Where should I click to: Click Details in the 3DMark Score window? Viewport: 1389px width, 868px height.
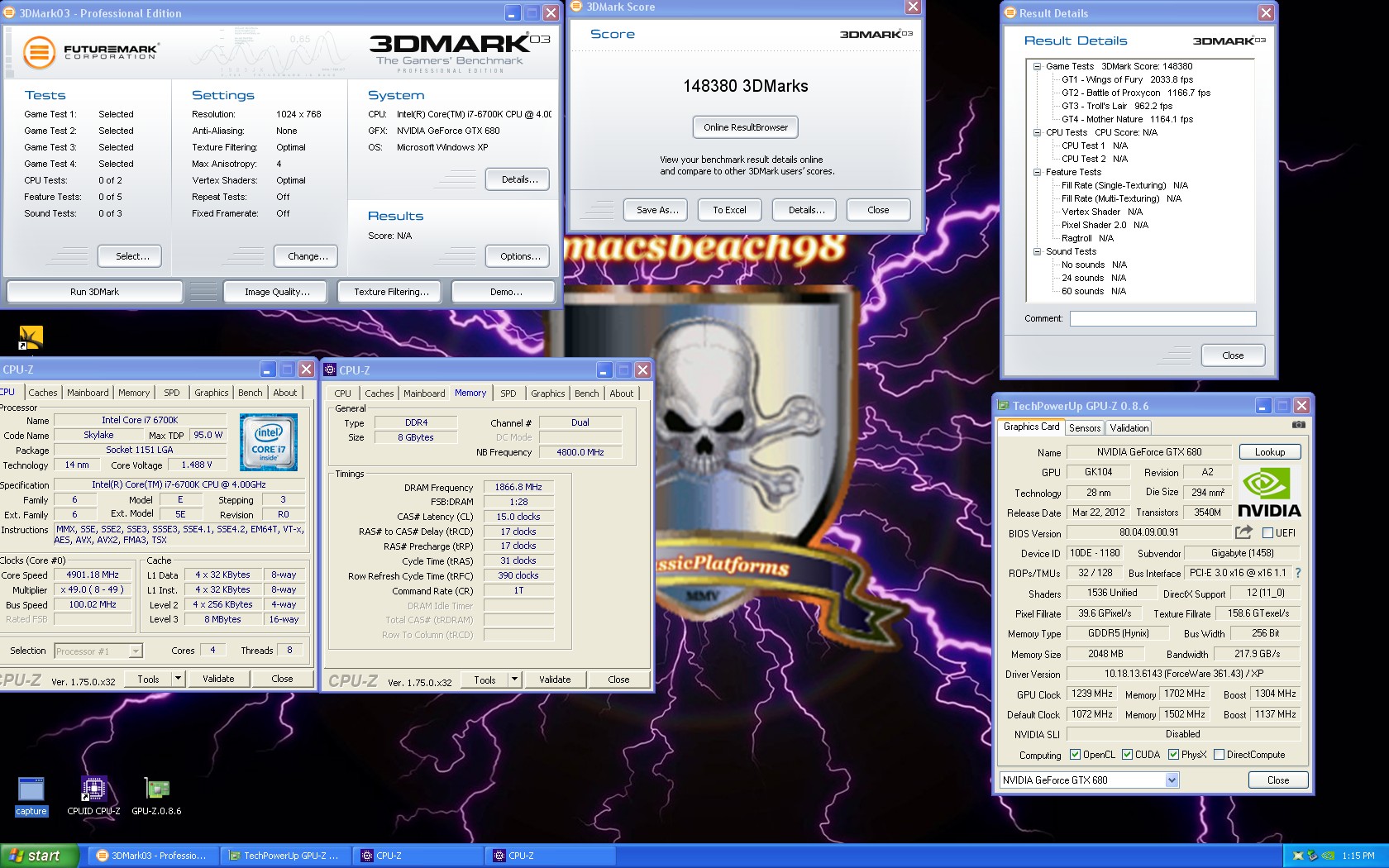point(806,210)
